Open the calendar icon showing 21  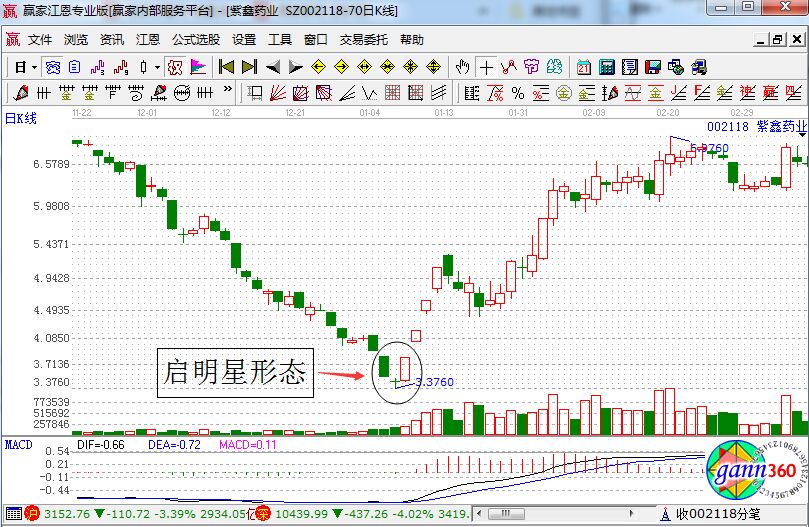584,67
